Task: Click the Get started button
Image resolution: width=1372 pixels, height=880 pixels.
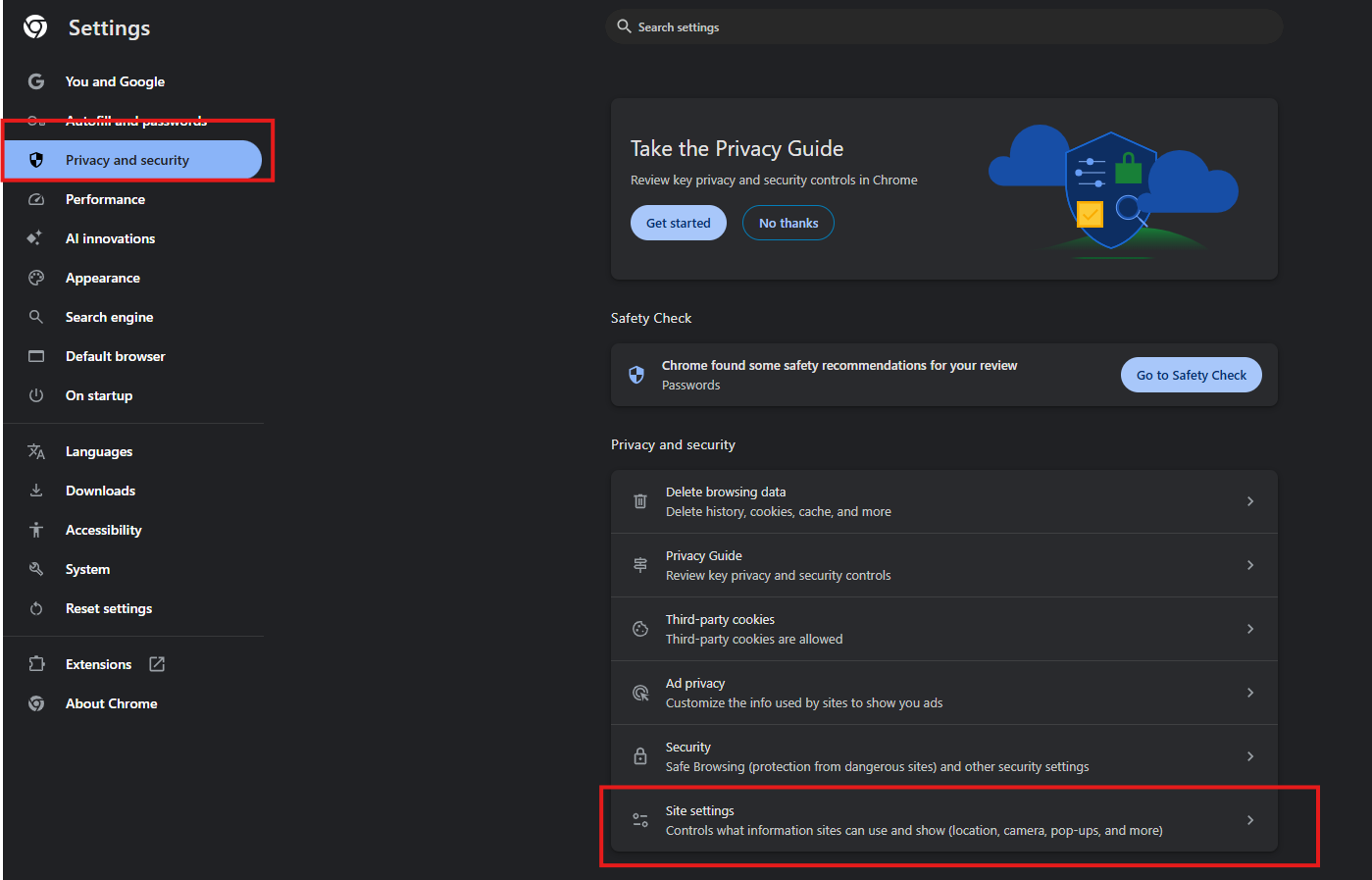Action: tap(679, 223)
